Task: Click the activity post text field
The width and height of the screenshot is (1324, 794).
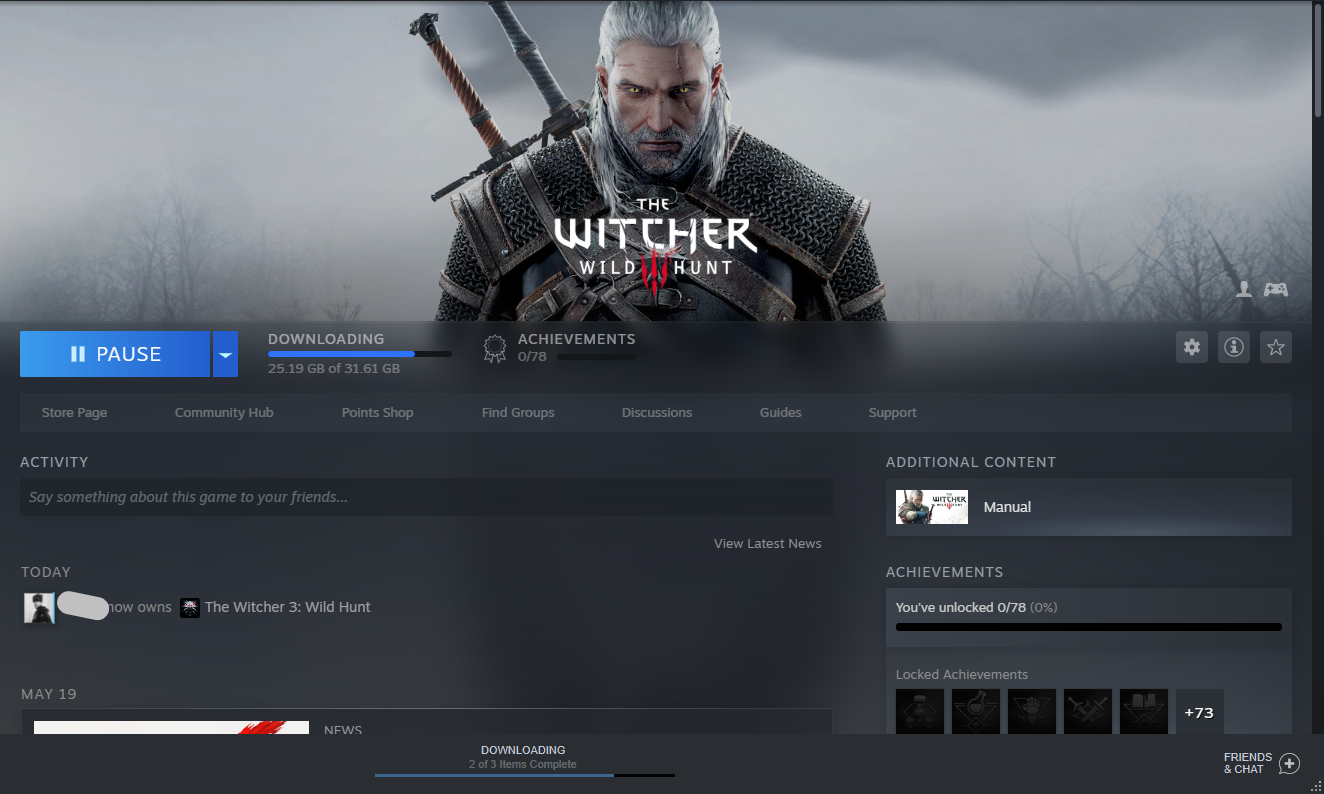Action: 427,497
